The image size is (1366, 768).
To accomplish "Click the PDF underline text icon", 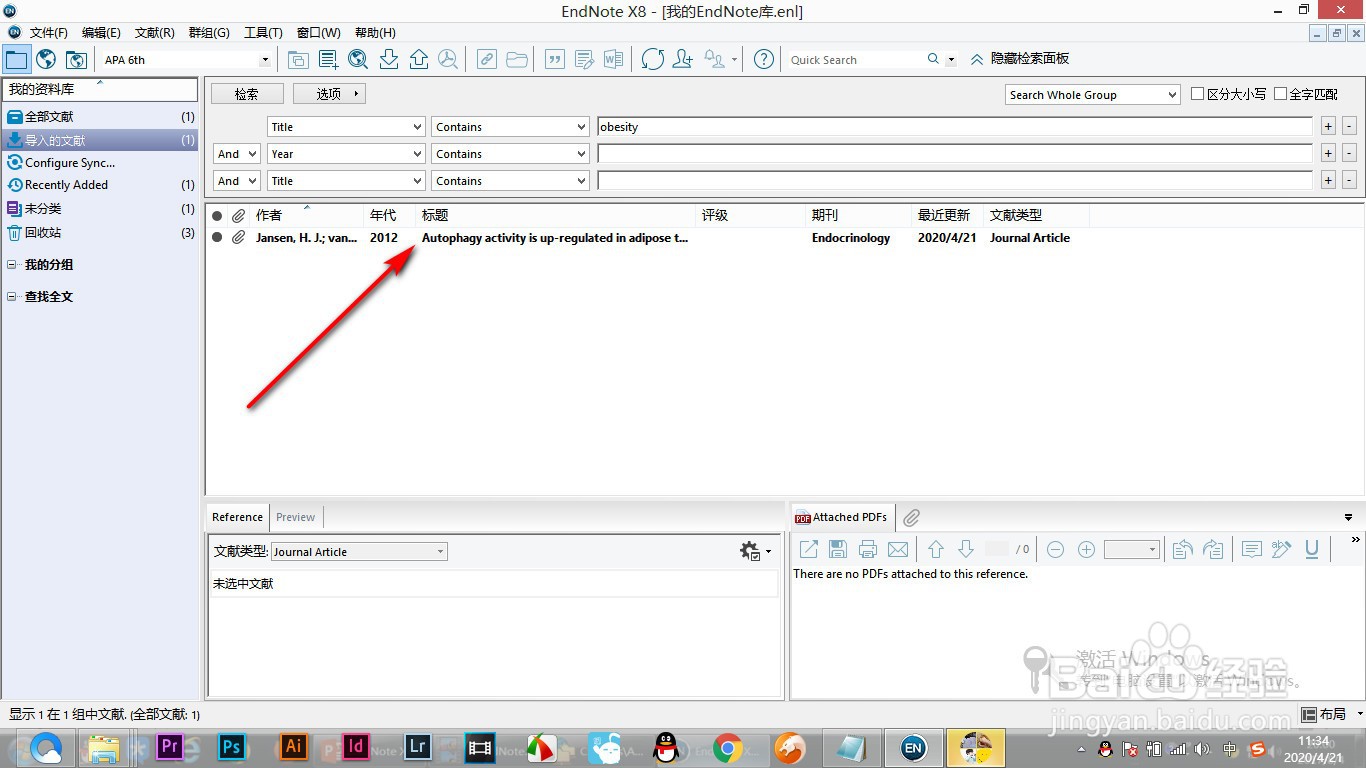I will tap(1312, 549).
